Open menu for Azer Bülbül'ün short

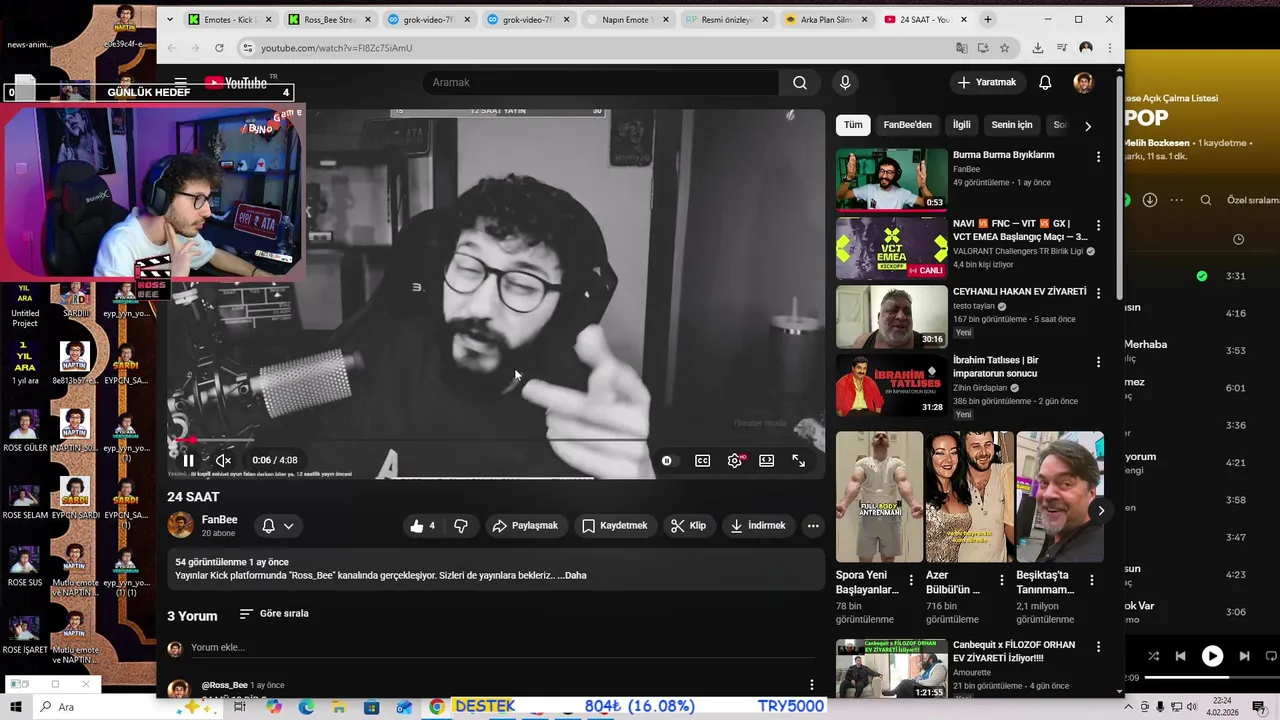pos(1002,580)
